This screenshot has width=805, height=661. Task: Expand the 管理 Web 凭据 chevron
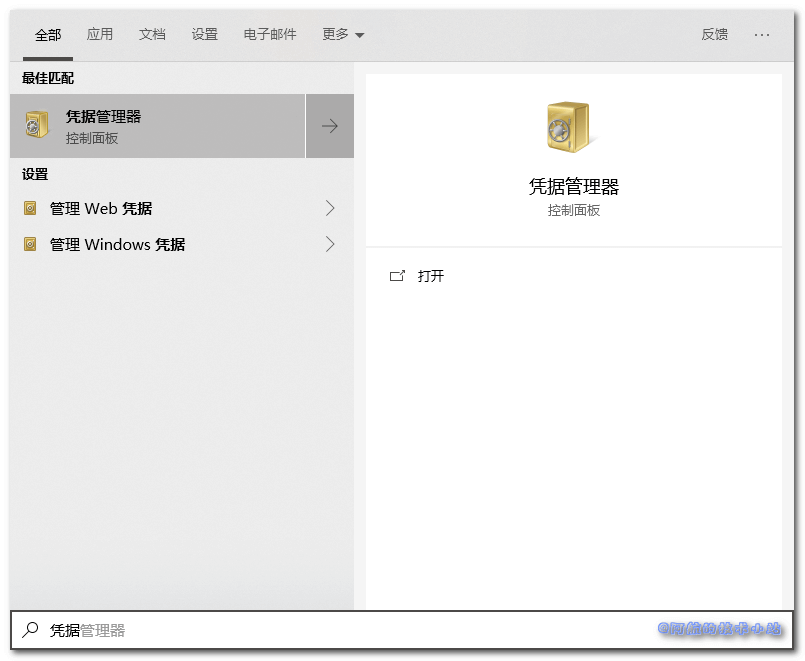coord(331,208)
